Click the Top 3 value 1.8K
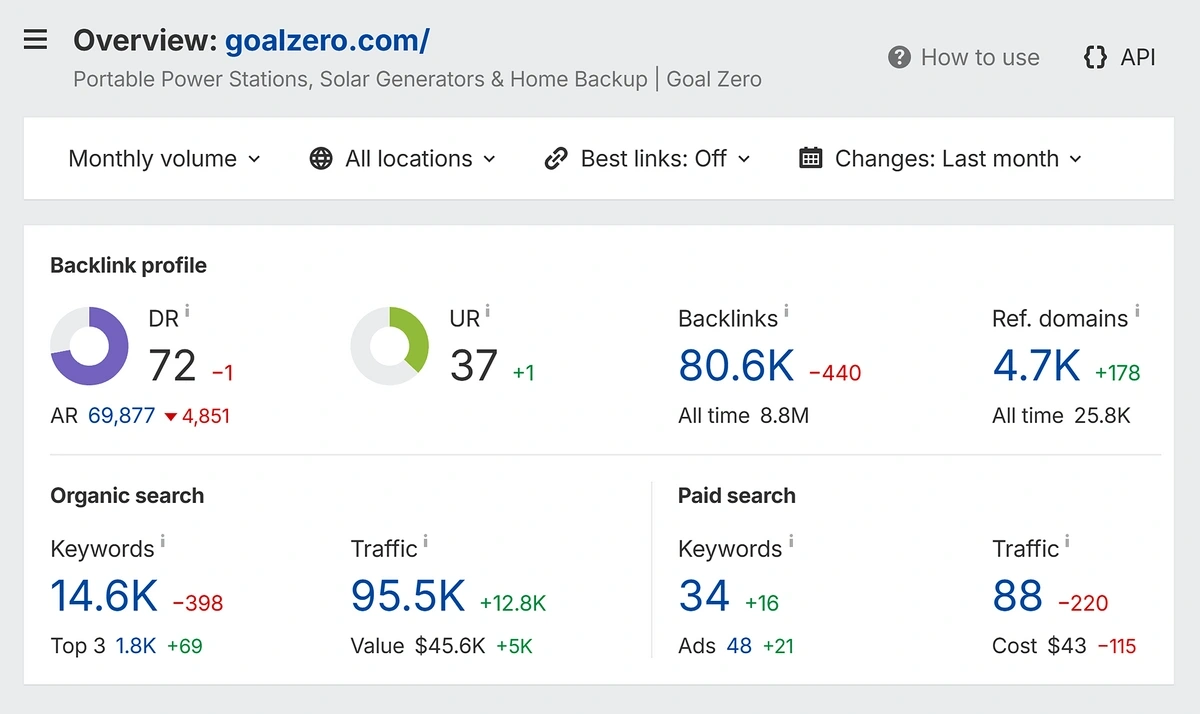This screenshot has width=1200, height=714. [136, 646]
